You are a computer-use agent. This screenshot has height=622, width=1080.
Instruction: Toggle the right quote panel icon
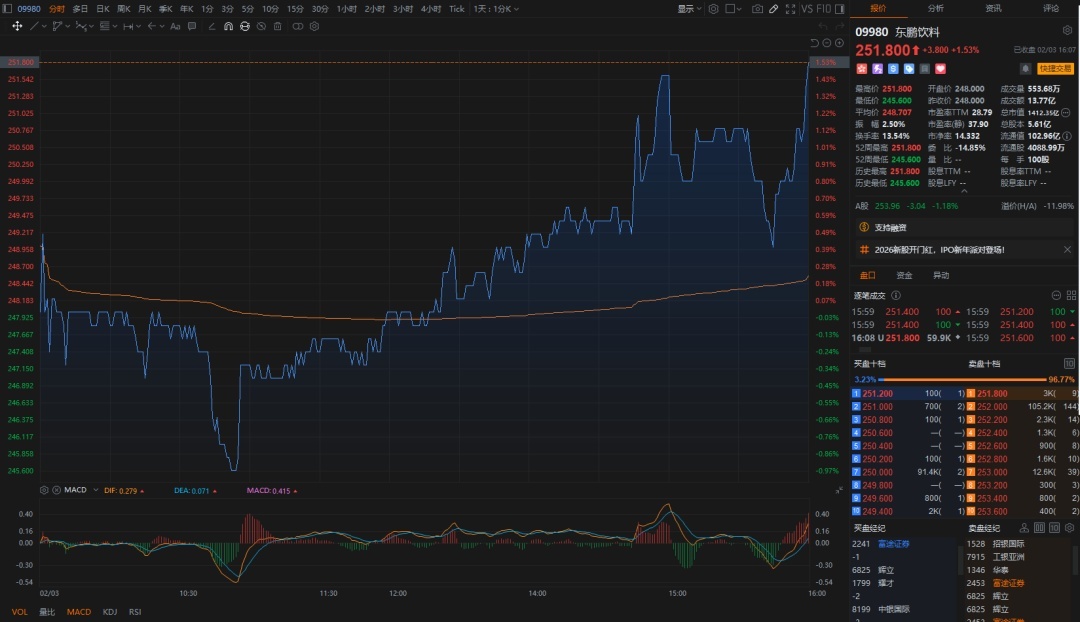tap(838, 9)
